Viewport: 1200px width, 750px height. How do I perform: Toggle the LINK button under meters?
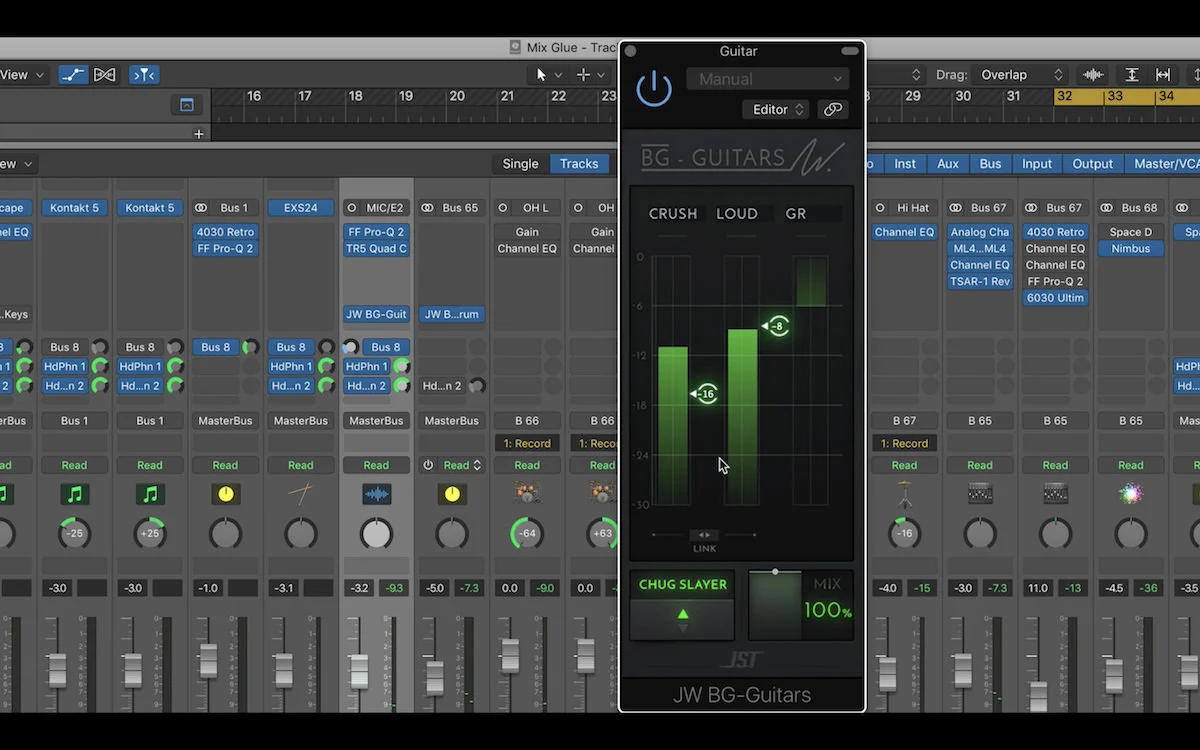coord(704,535)
